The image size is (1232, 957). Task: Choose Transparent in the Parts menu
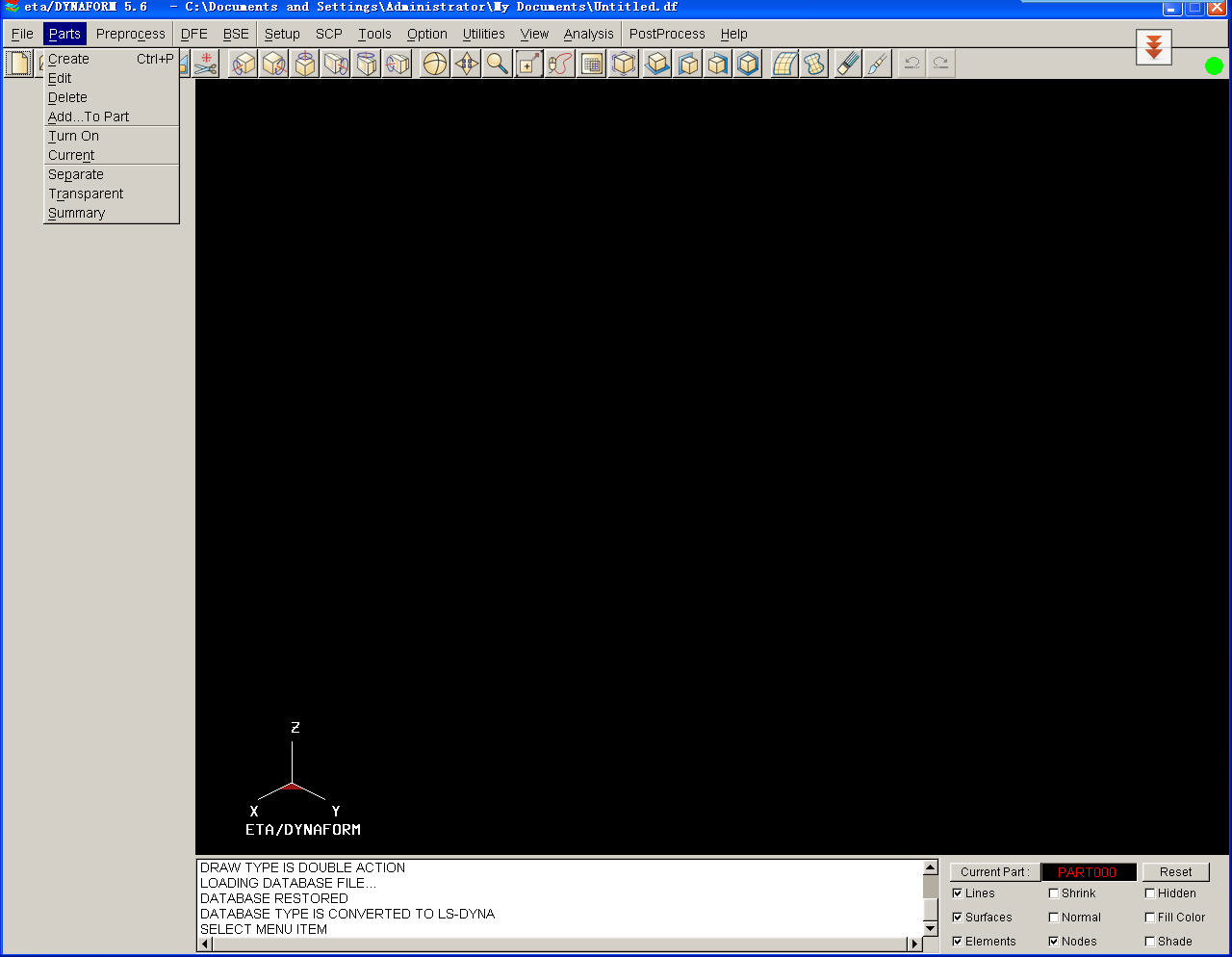point(112,194)
